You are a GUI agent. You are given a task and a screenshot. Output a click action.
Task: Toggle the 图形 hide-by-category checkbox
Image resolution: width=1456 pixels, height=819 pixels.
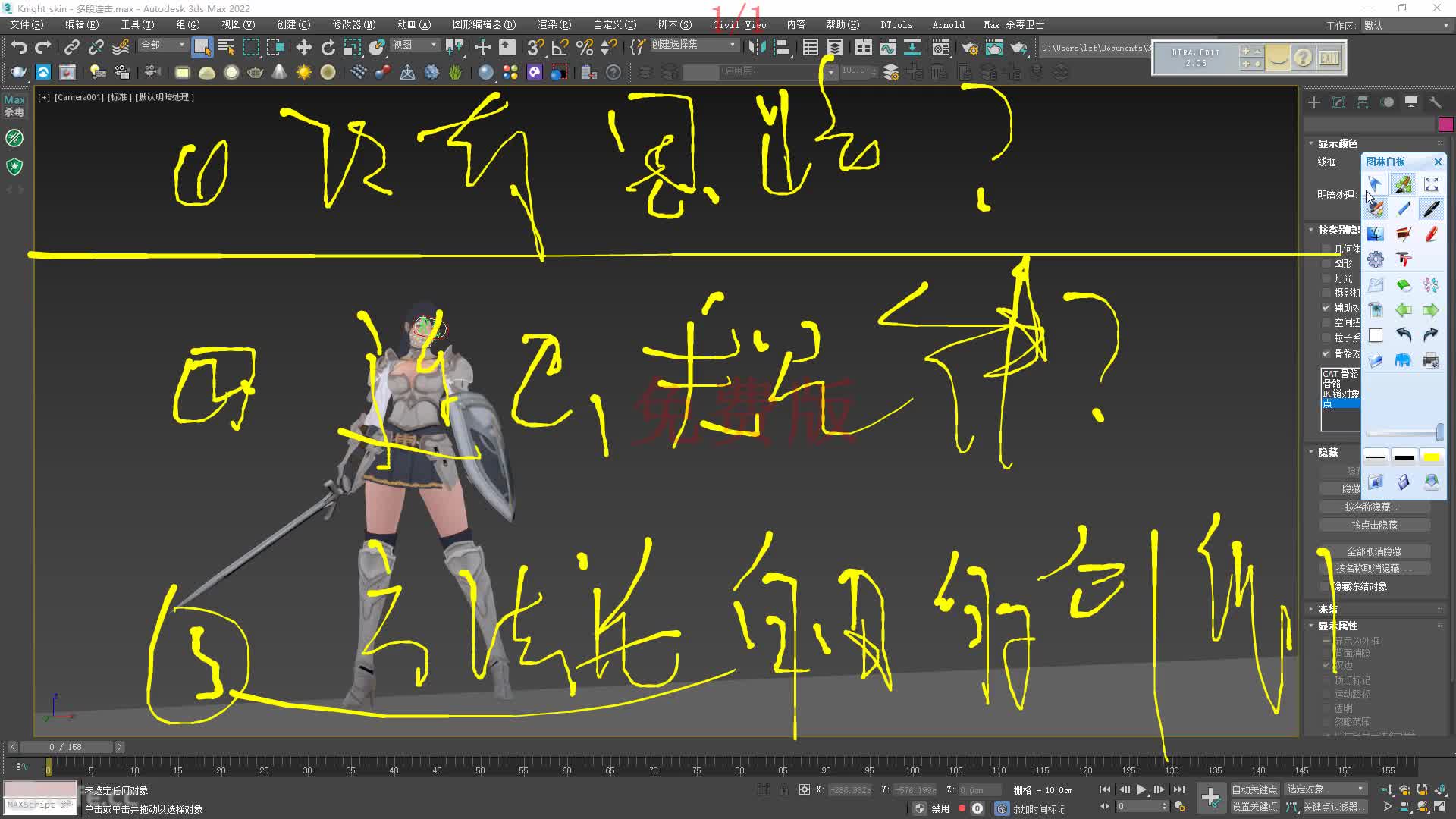click(1326, 263)
